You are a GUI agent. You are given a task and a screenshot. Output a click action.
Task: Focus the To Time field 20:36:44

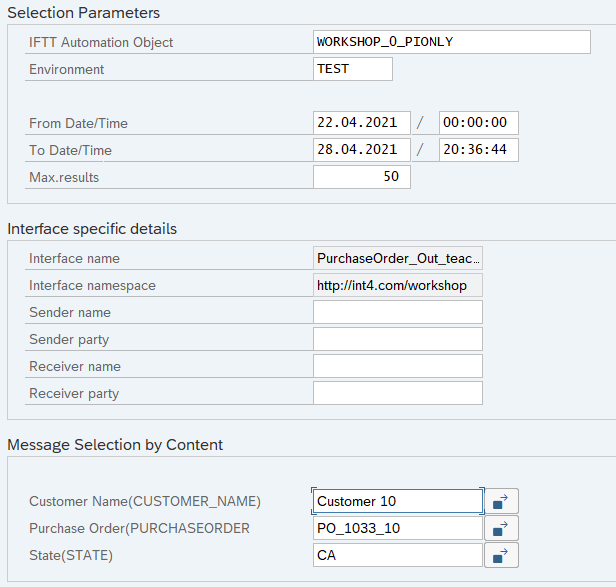[478, 150]
